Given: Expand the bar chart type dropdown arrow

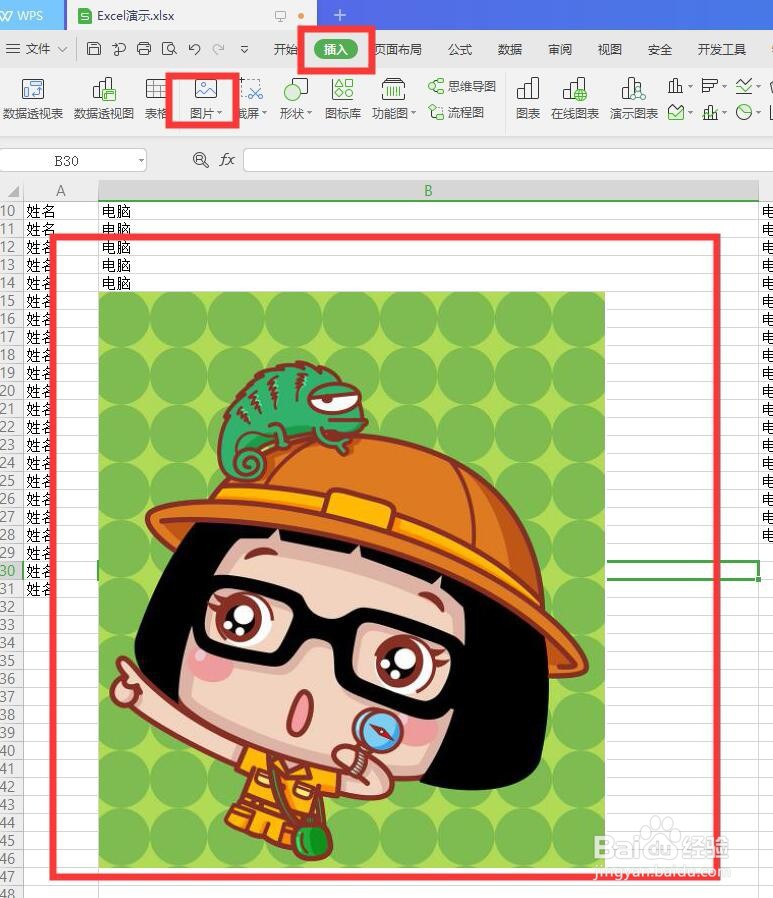Looking at the screenshot, I should (x=724, y=86).
